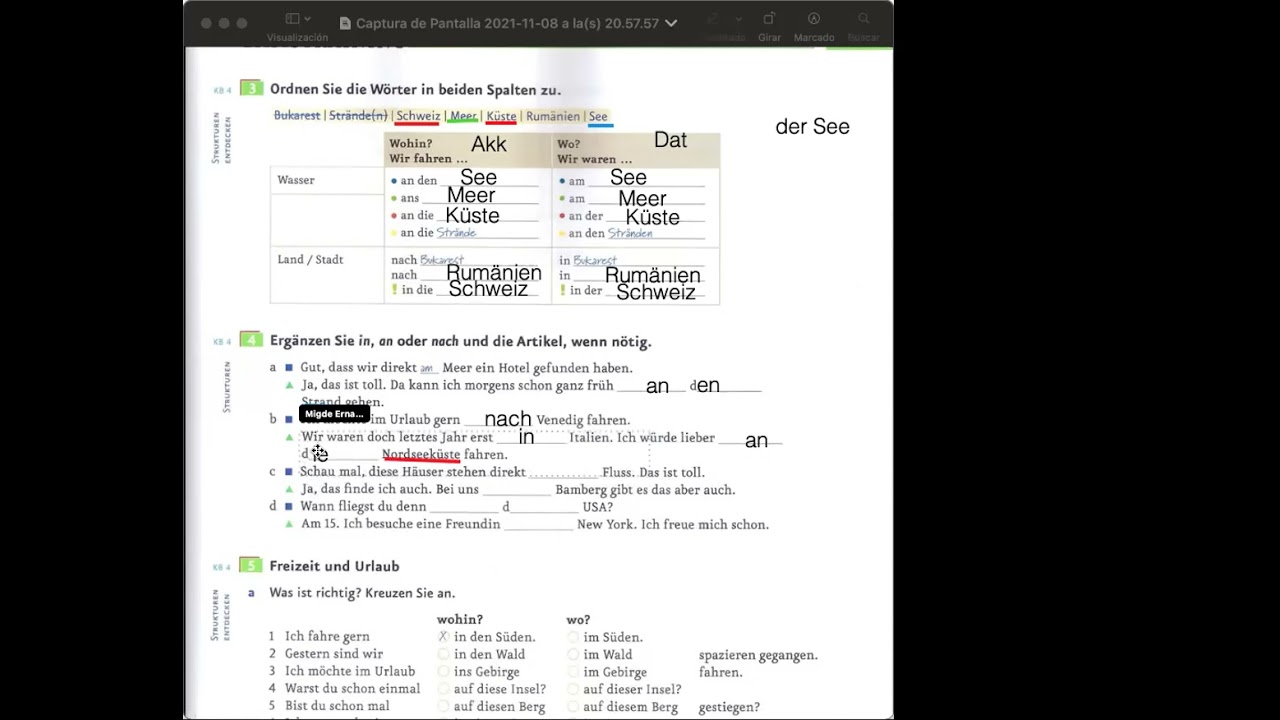Image resolution: width=1280 pixels, height=720 pixels.
Task: Minimize the Preview window with the middle button
Action: point(224,23)
